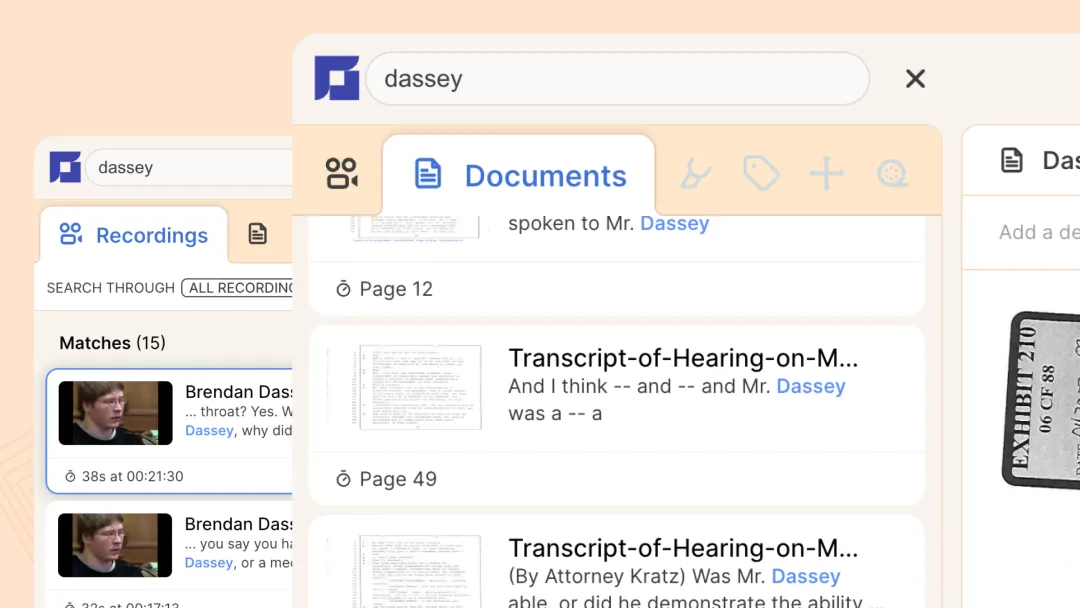The height and width of the screenshot is (608, 1080).
Task: Click the 'Matches (15)' heading
Action: point(112,343)
